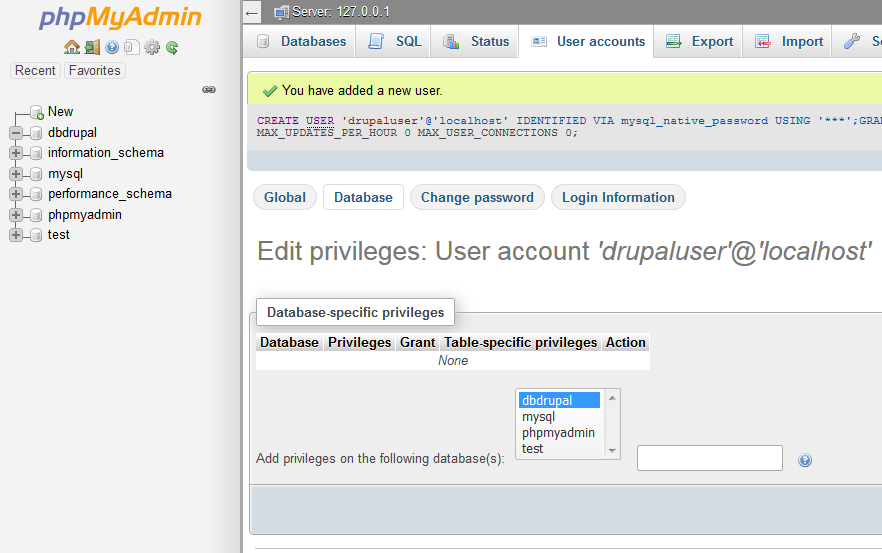The image size is (882, 553).
Task: Expand the phpmyadmin tree node
Action: 16,215
